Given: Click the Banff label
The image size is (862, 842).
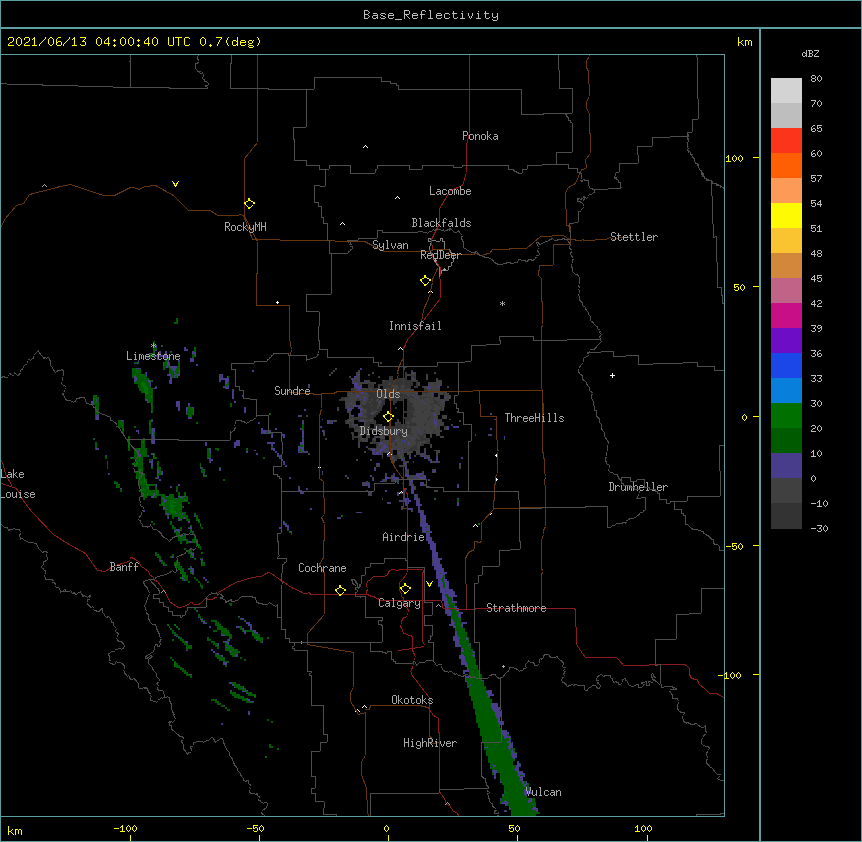Looking at the screenshot, I should 124,567.
